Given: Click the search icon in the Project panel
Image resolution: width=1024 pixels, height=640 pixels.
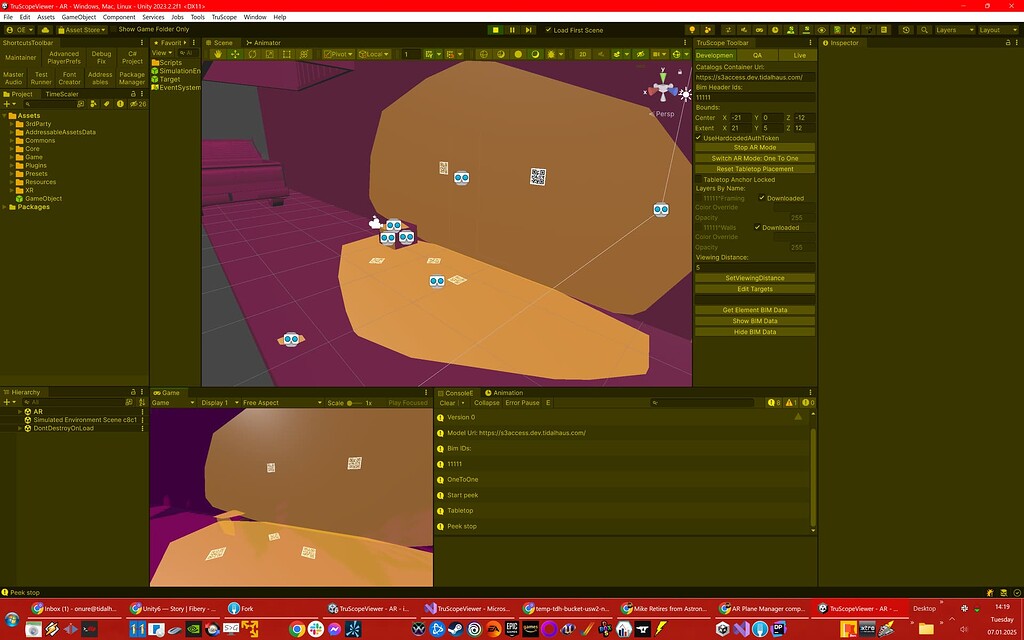Looking at the screenshot, I should tap(26, 104).
